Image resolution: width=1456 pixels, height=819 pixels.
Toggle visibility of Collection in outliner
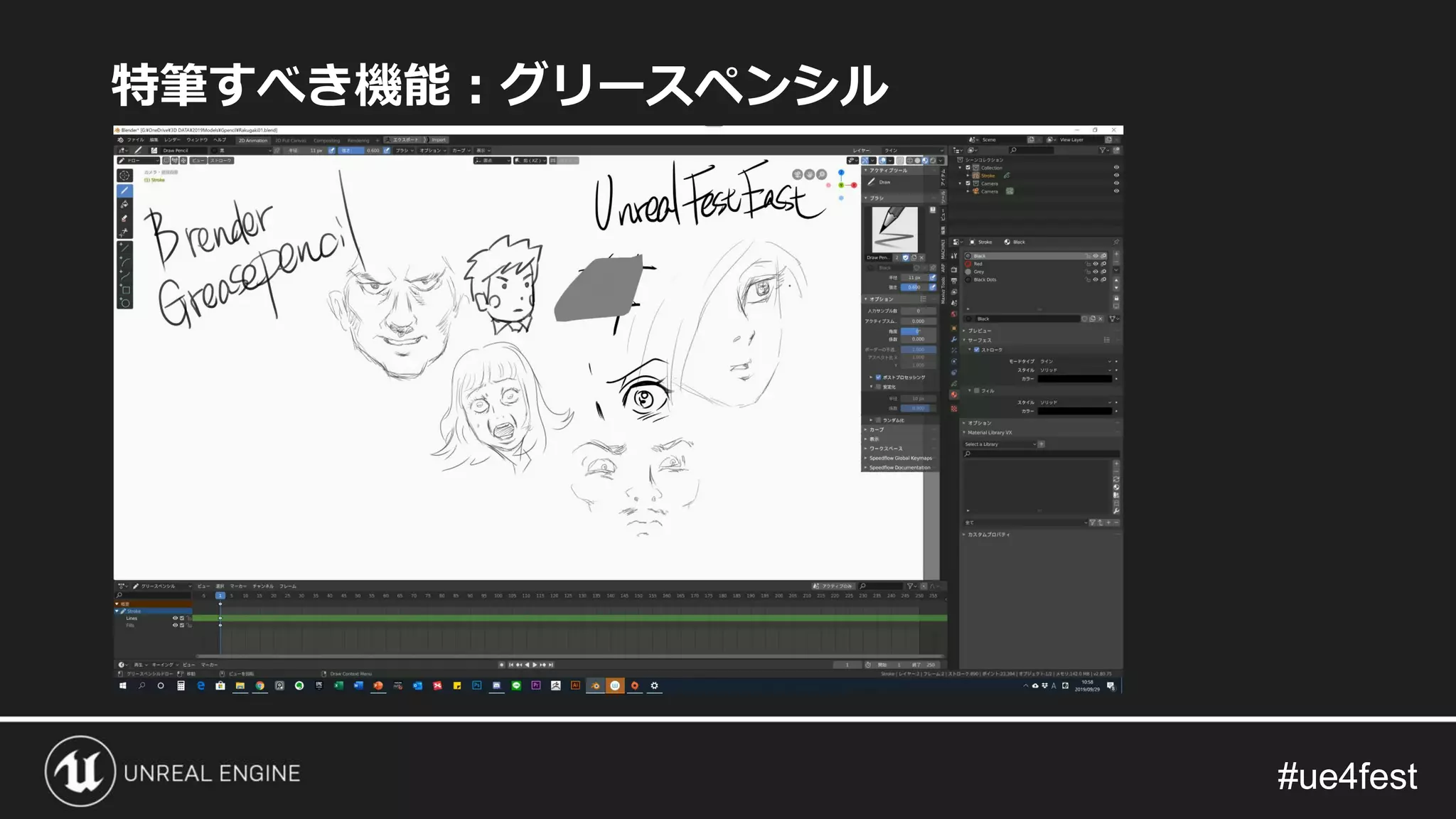1116,168
